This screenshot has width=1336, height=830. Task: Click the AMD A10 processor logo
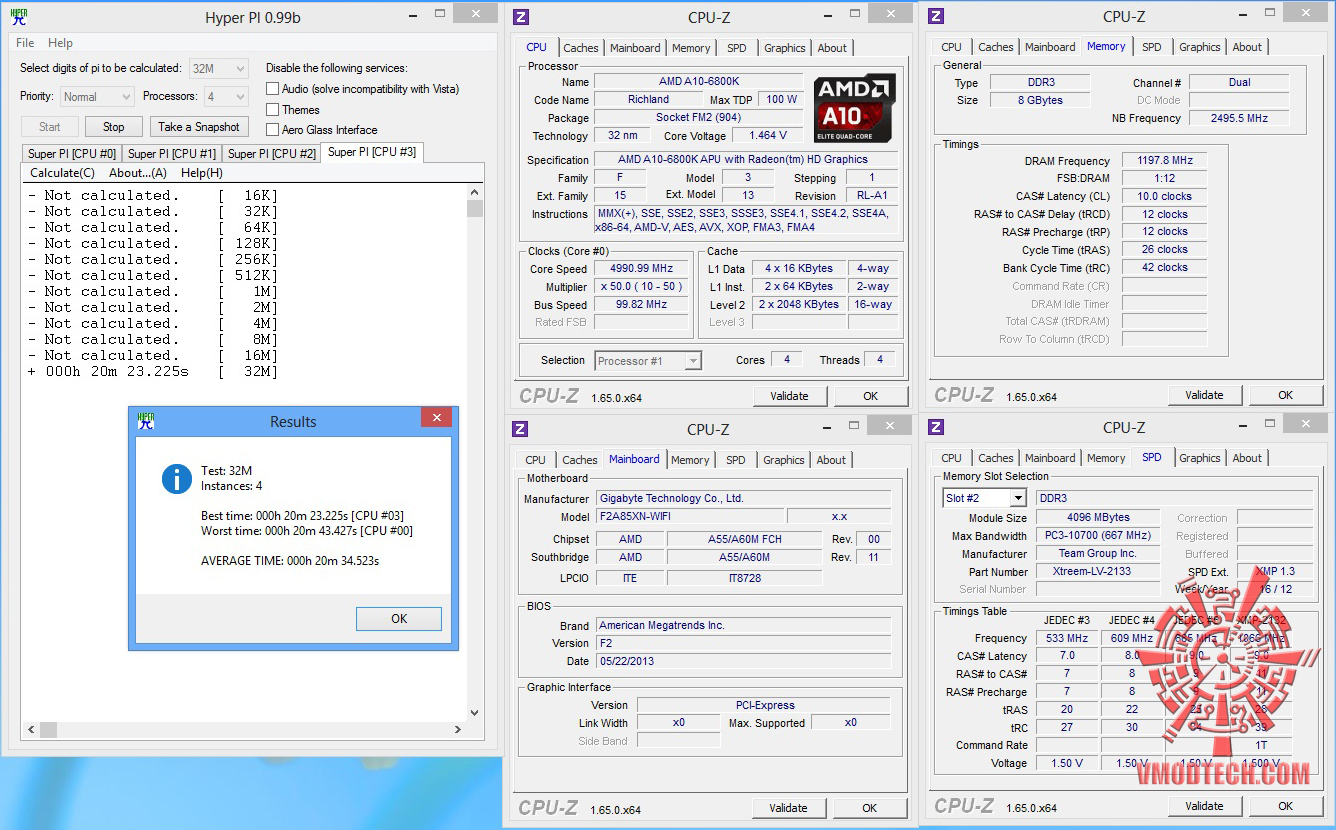pyautogui.click(x=855, y=108)
